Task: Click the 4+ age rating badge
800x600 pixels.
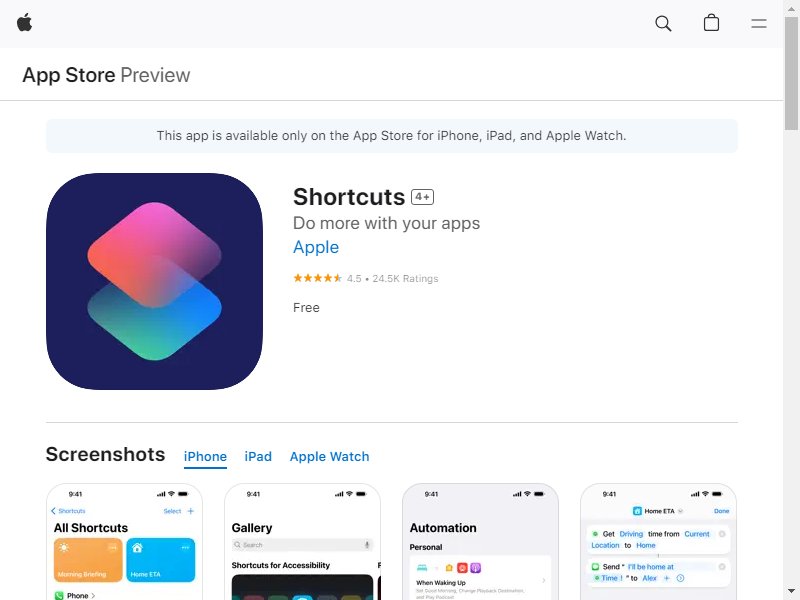Action: click(x=422, y=197)
